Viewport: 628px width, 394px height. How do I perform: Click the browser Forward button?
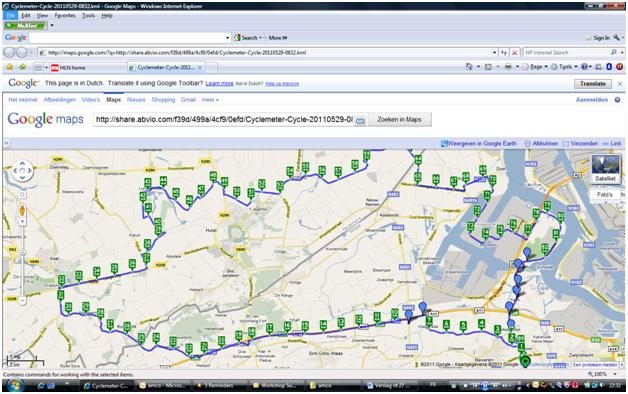[x=21, y=52]
